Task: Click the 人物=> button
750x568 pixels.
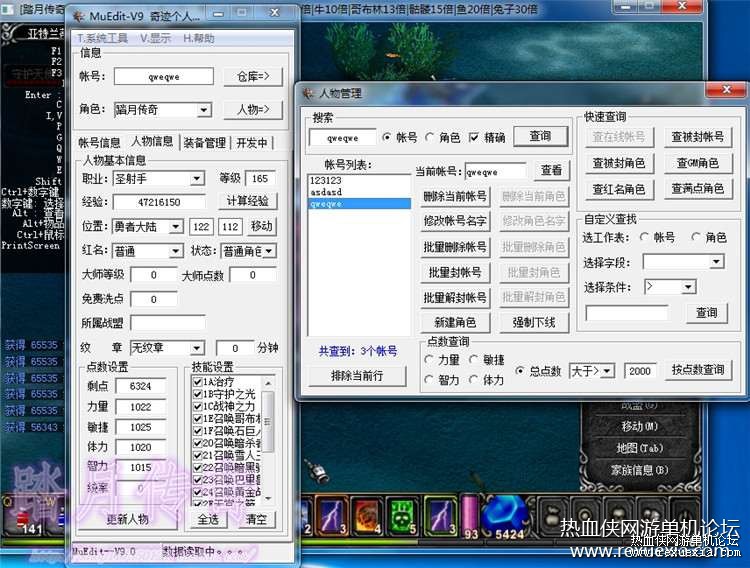Action: 253,110
